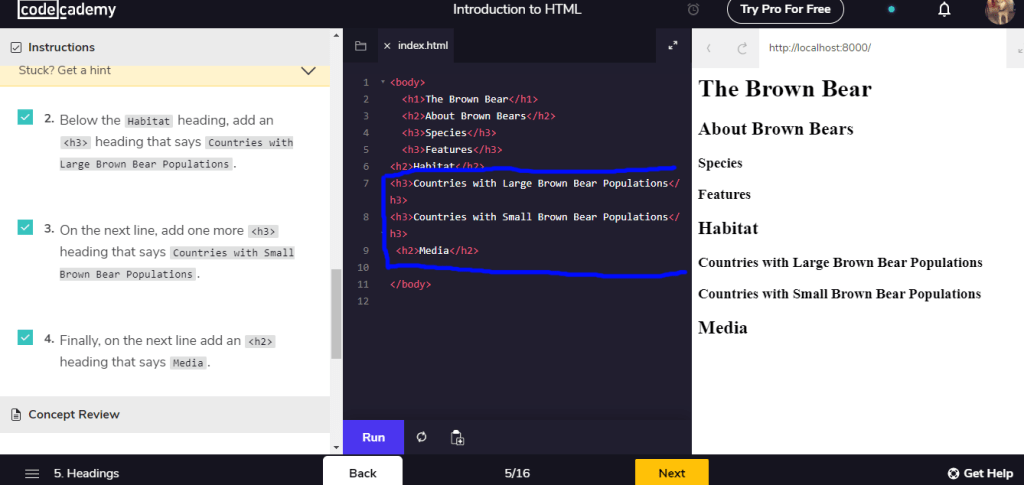Open the notifications bell
1024x485 pixels.
tap(944, 10)
